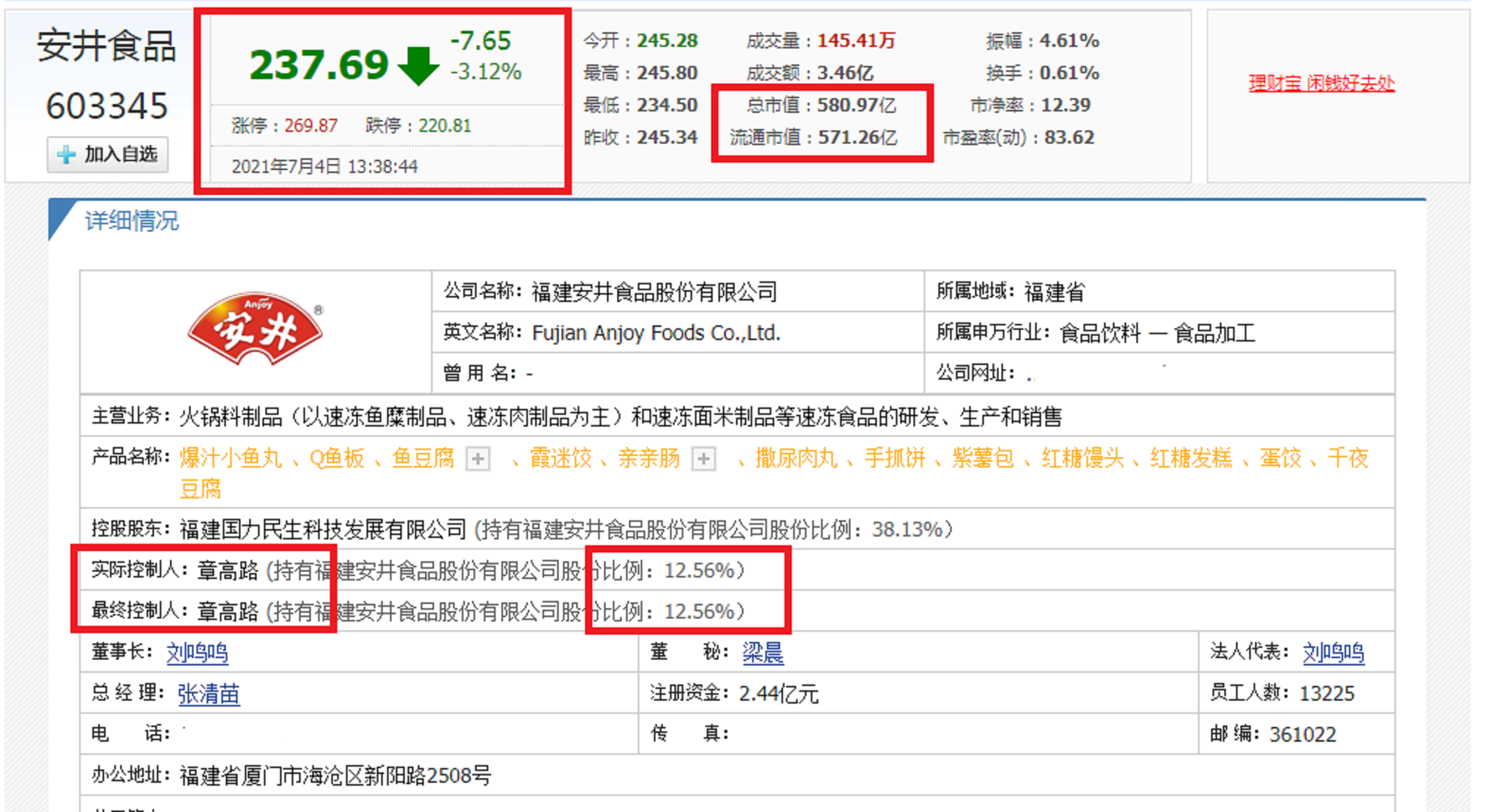1500x812 pixels.
Task: Click the percent change -3.12%
Action: tap(485, 72)
